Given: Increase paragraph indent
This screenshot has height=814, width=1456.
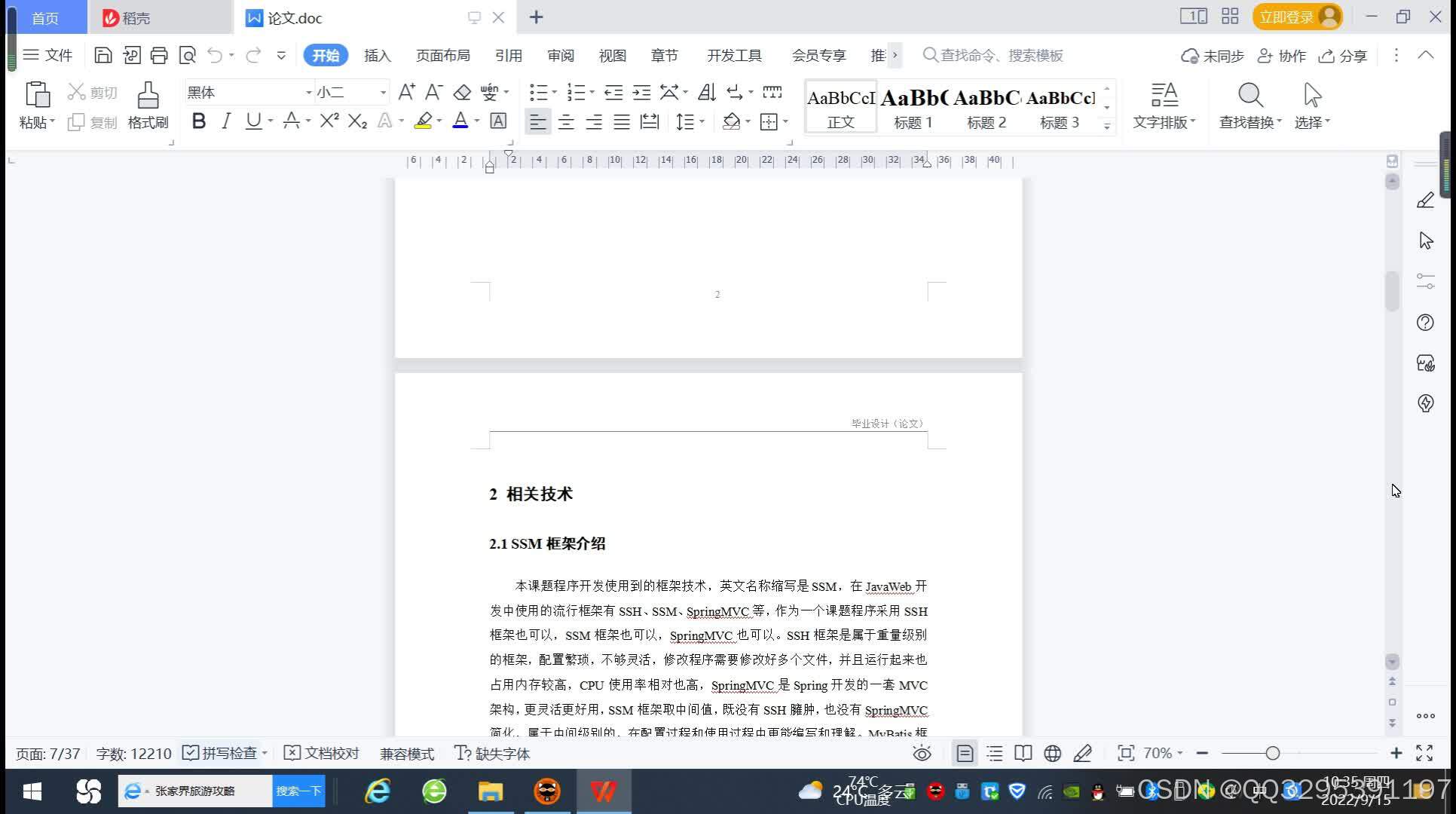Looking at the screenshot, I should pos(641,92).
